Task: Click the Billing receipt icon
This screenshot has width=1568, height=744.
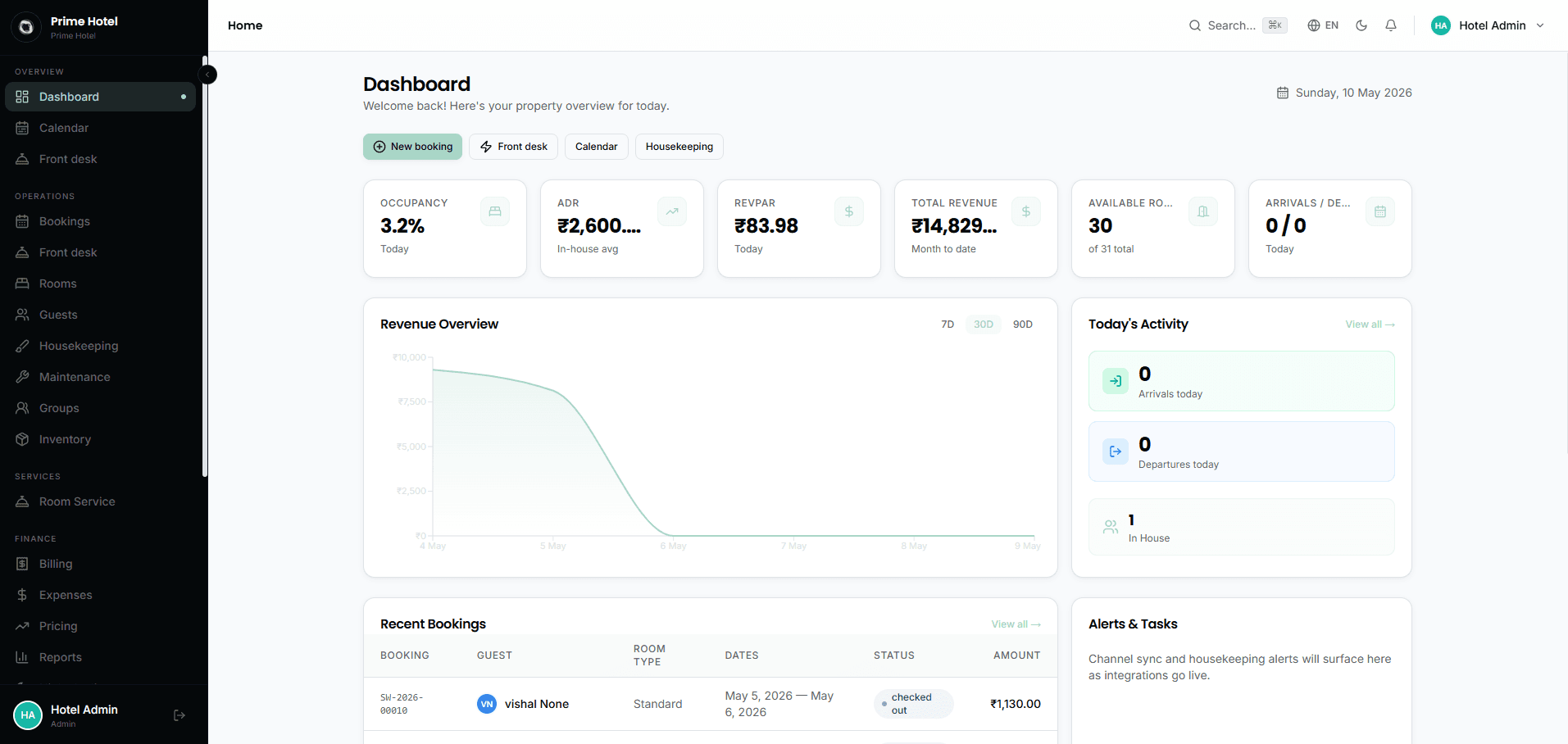Action: [22, 564]
